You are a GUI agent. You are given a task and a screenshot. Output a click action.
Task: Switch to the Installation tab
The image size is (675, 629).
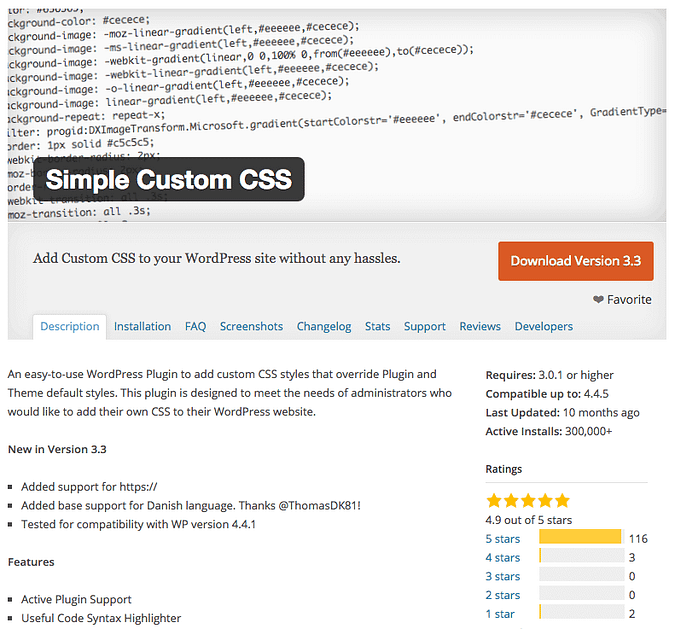[142, 326]
